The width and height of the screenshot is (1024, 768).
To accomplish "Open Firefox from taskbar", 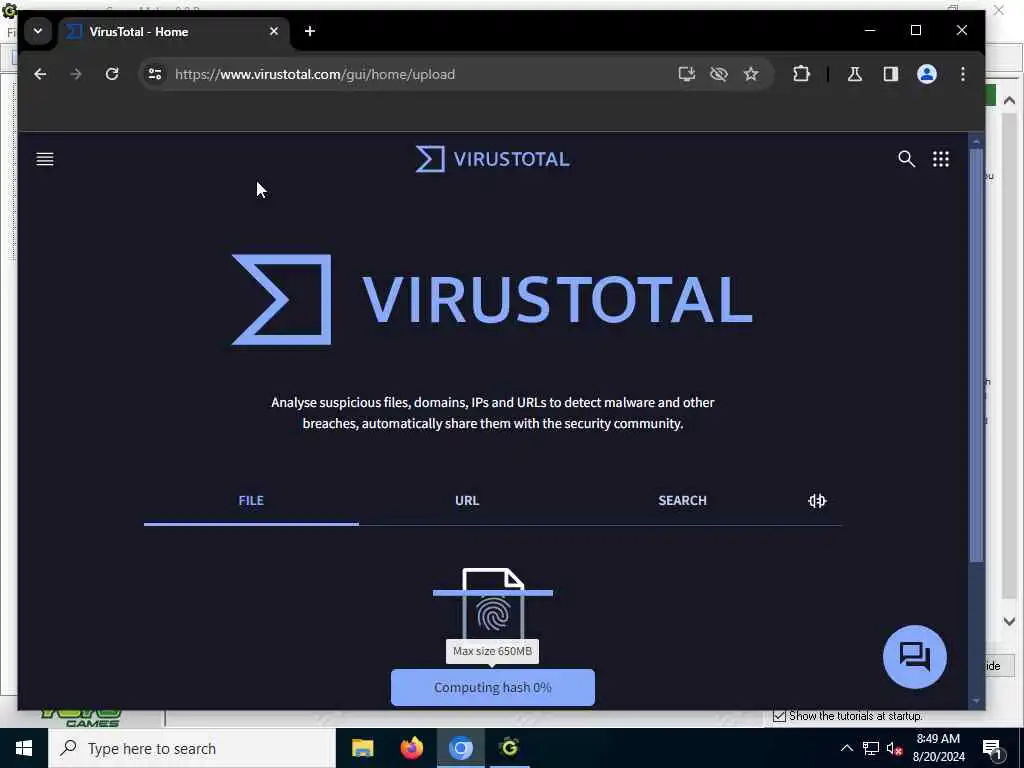I will coord(411,748).
